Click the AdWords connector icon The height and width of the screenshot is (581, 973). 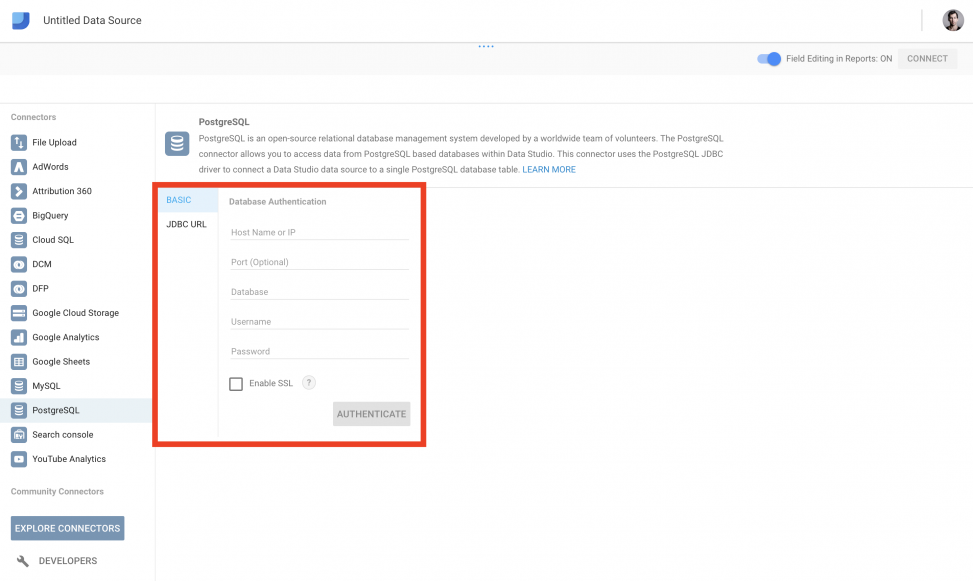coord(19,167)
